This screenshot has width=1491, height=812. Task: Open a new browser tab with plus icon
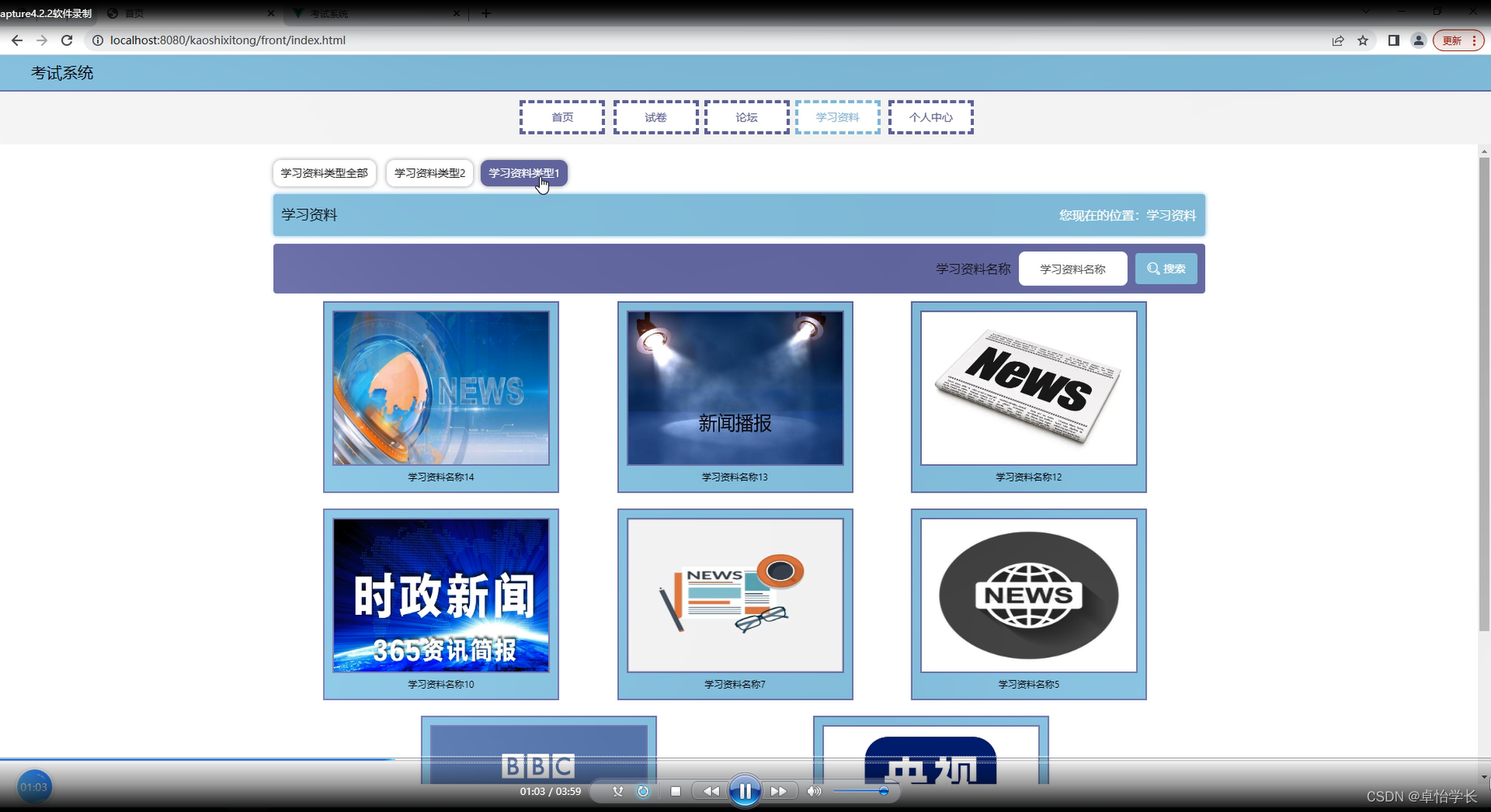pos(486,13)
